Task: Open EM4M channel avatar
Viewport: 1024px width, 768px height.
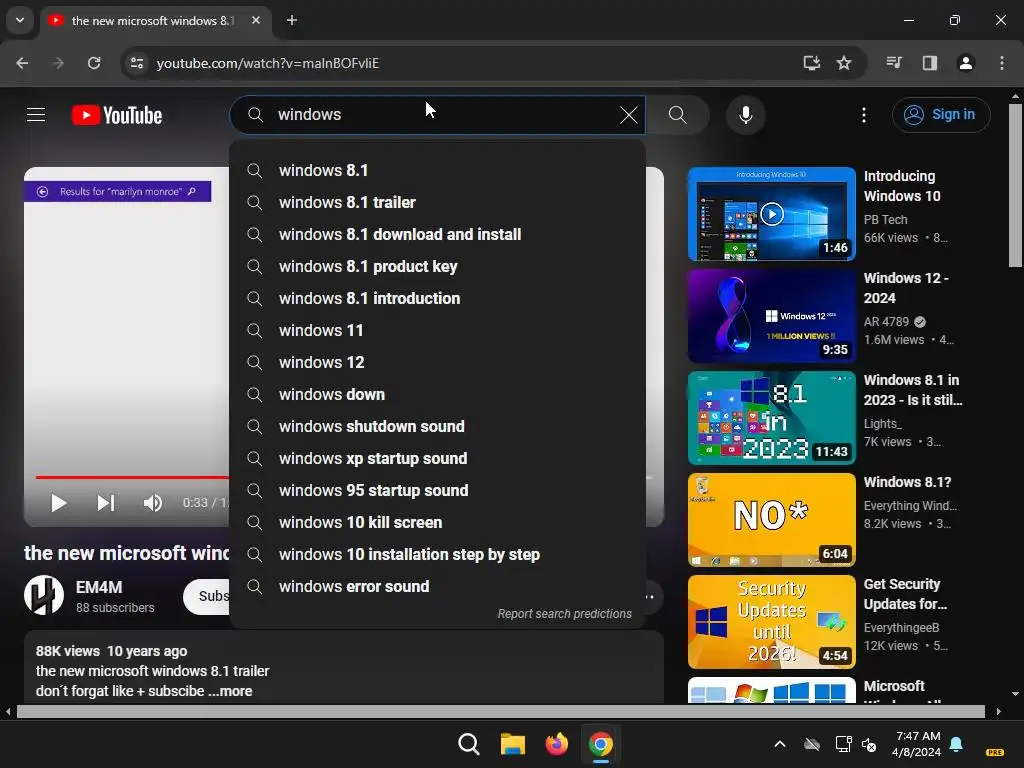Action: click(44, 596)
